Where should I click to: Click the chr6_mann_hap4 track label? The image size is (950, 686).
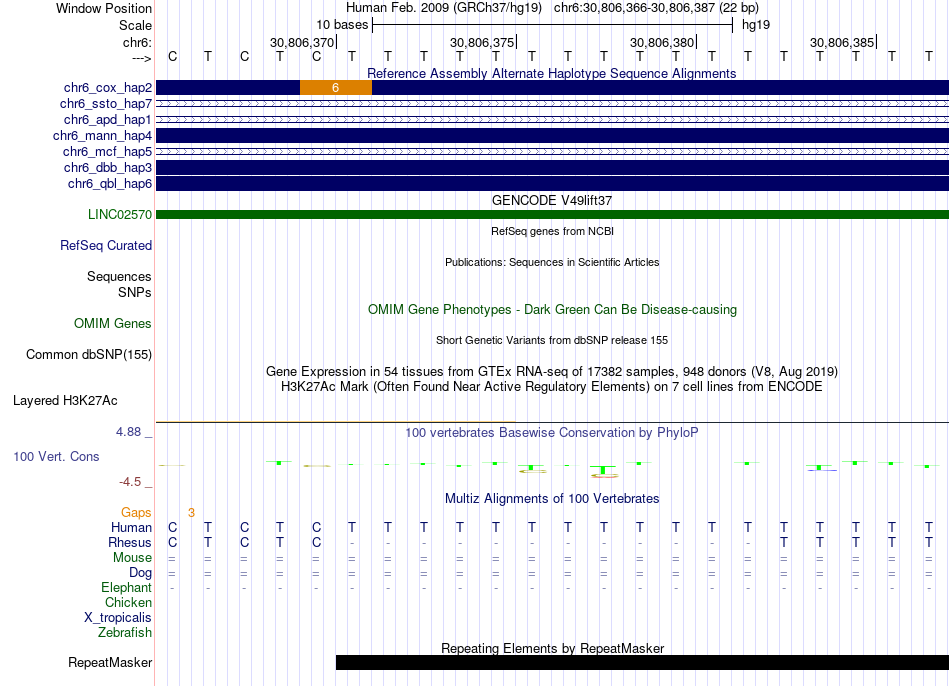(102, 136)
